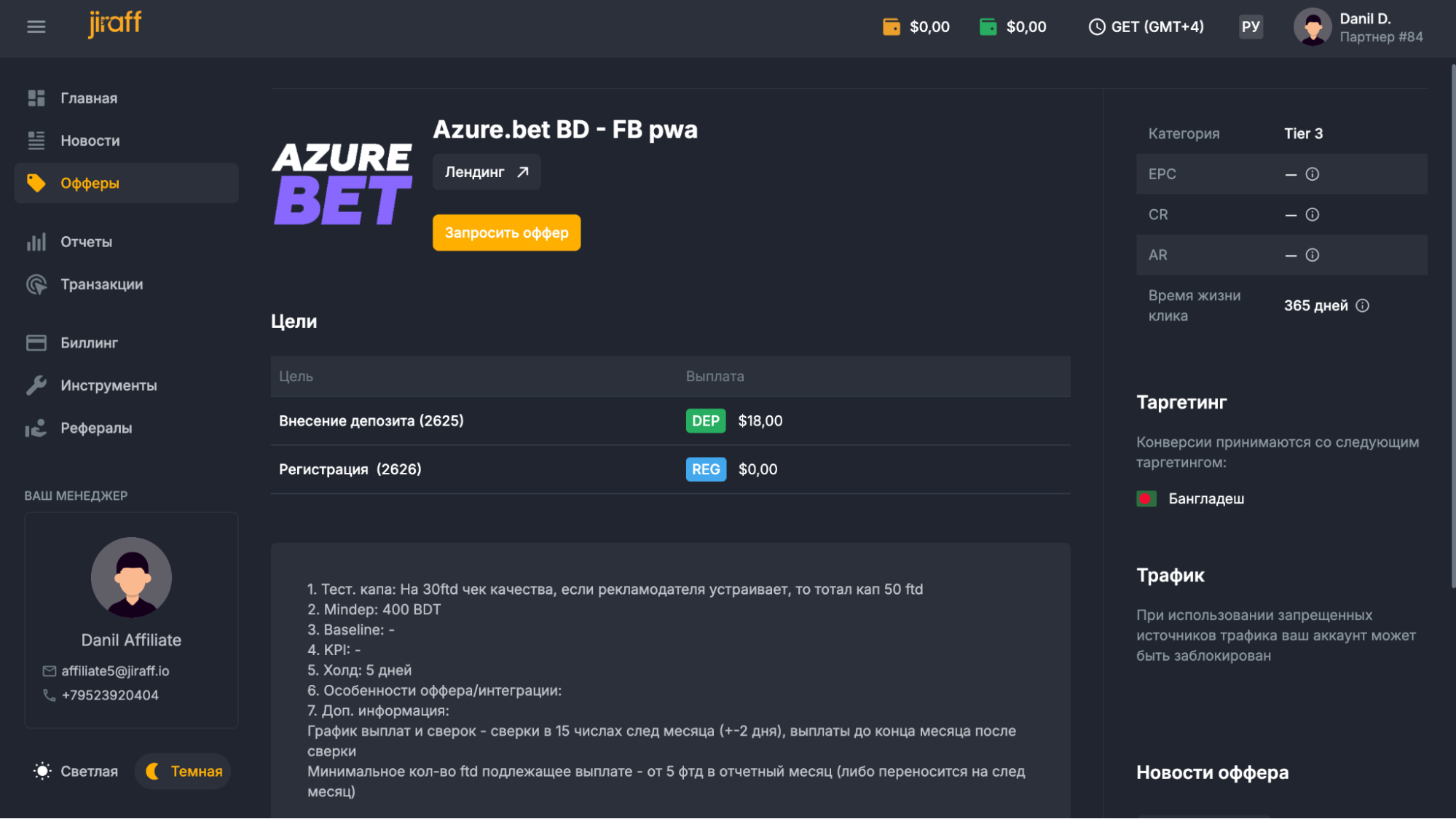1456x819 pixels.
Task: Click the timezone clock icon
Action: click(1096, 27)
